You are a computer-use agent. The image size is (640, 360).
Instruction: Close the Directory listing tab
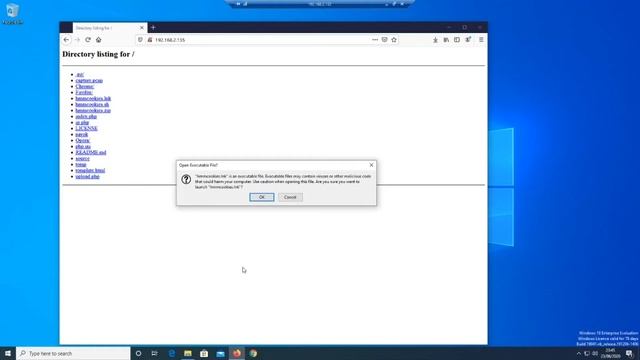click(142, 28)
